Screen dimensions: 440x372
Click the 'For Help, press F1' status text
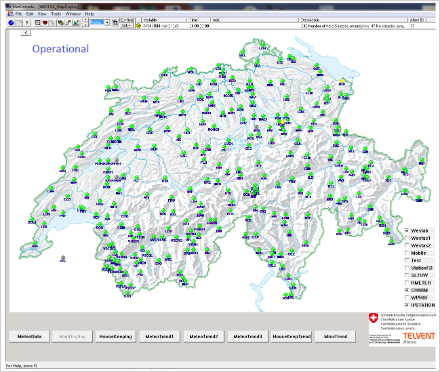coord(22,366)
